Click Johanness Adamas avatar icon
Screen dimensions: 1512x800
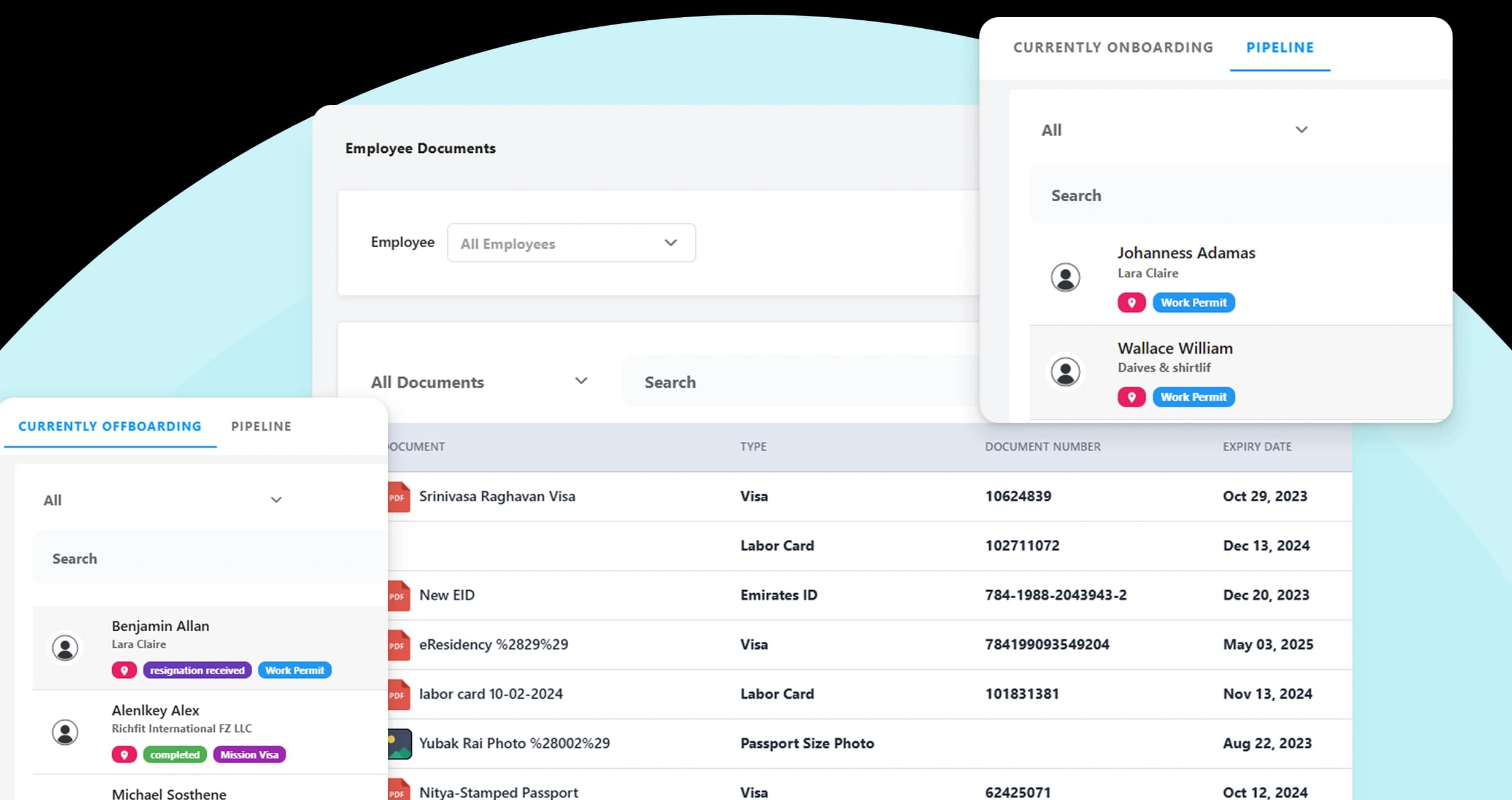tap(1065, 277)
